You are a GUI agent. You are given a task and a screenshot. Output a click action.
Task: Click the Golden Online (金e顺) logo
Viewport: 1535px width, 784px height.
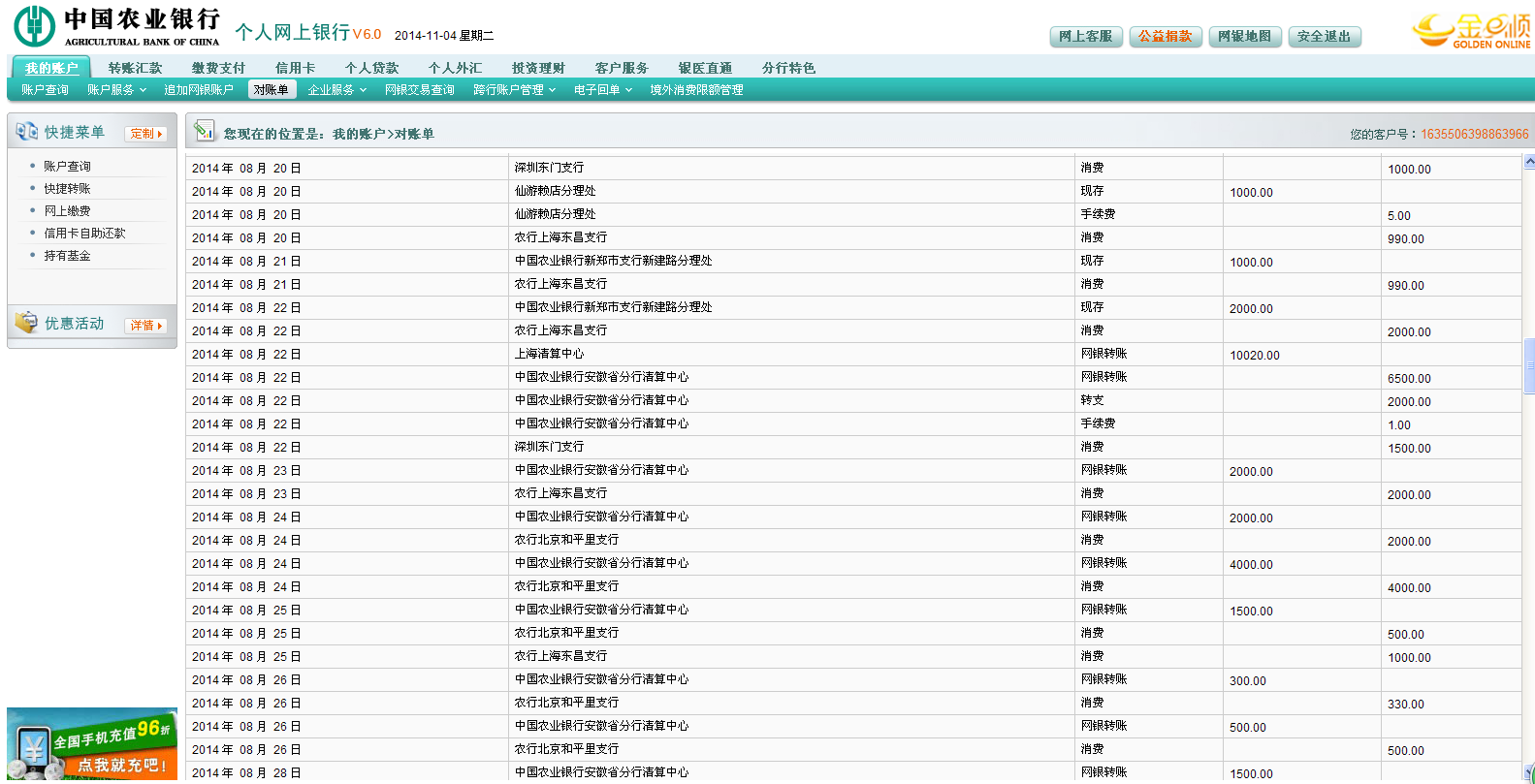1471,31
